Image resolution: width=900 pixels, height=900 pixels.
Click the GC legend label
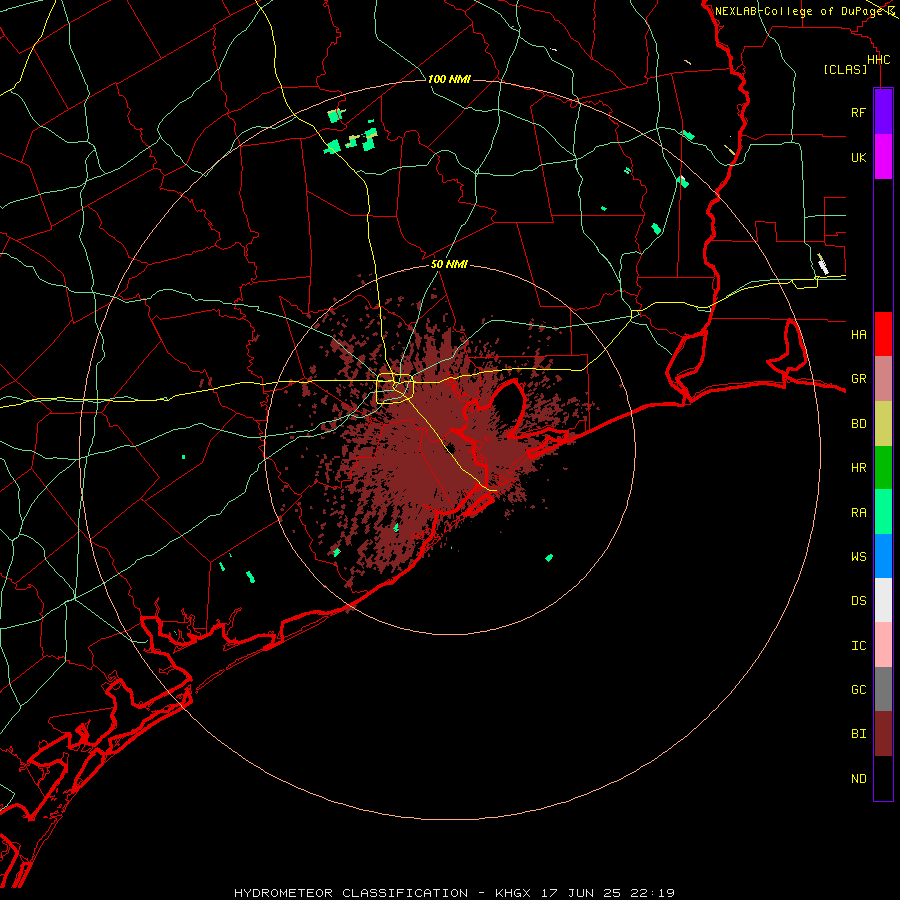click(858, 690)
